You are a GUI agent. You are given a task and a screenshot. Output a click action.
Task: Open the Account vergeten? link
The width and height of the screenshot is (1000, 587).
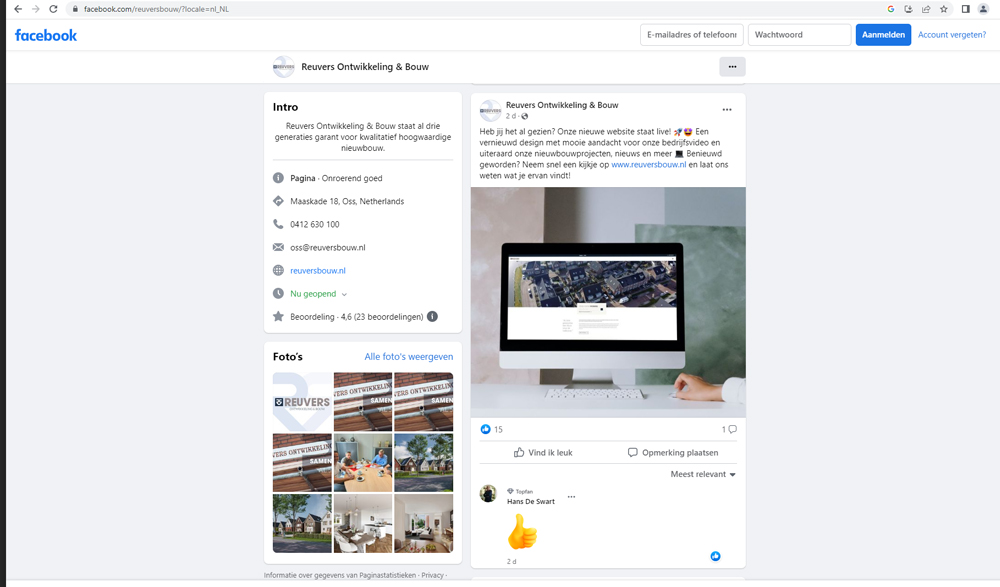(951, 35)
